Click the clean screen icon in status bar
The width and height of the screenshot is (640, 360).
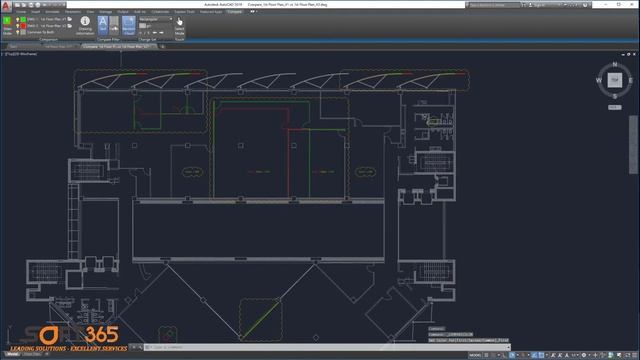(x=627, y=356)
